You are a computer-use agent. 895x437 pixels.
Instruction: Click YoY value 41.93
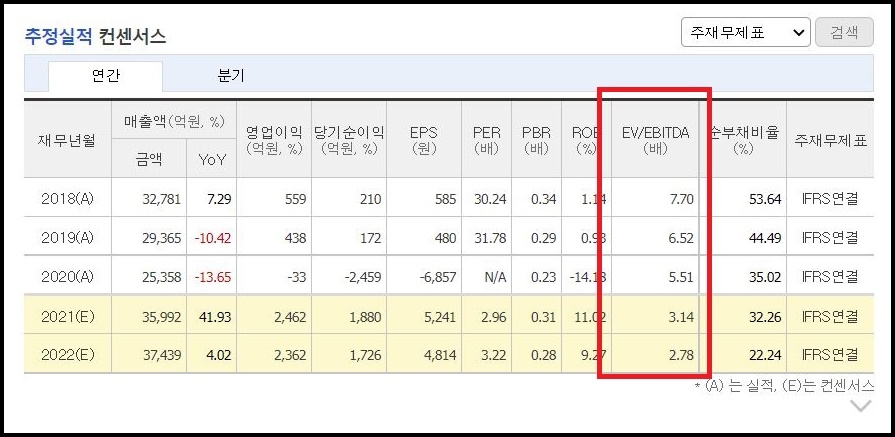pyautogui.click(x=215, y=317)
